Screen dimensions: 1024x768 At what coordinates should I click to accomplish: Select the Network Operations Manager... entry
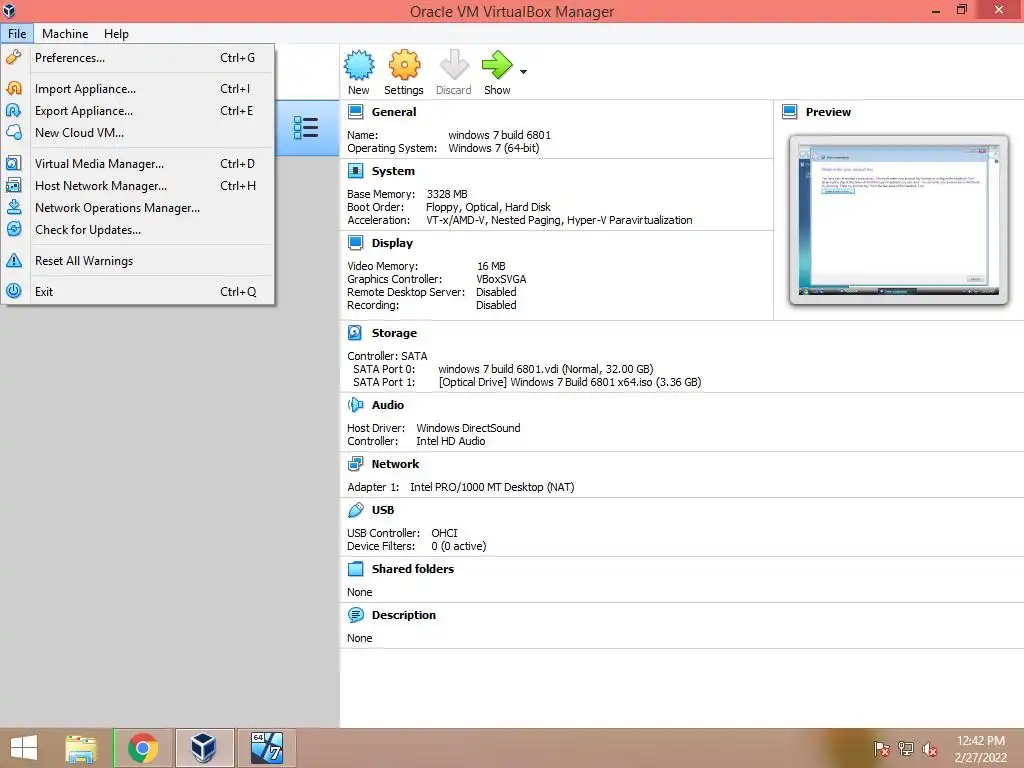tap(138, 208)
